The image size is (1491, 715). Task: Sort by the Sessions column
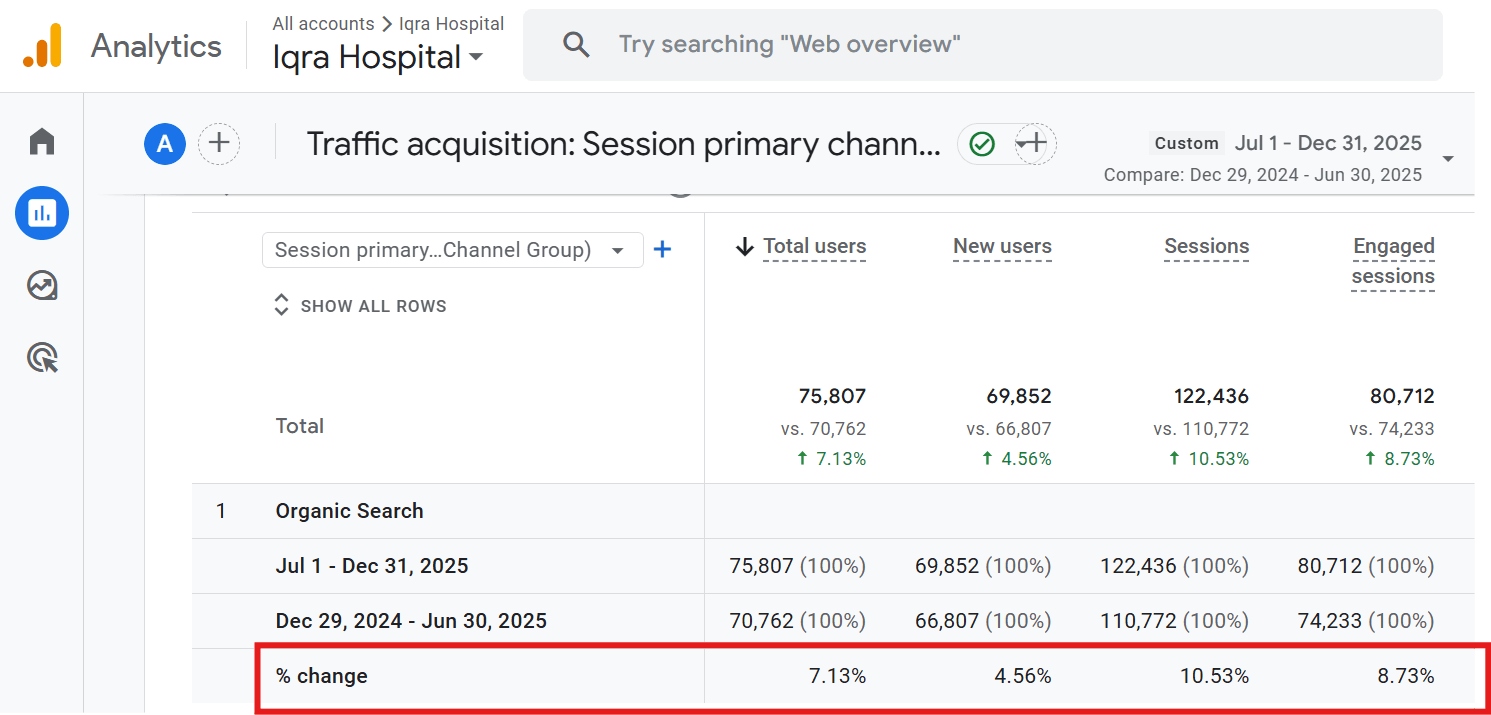coord(1206,247)
